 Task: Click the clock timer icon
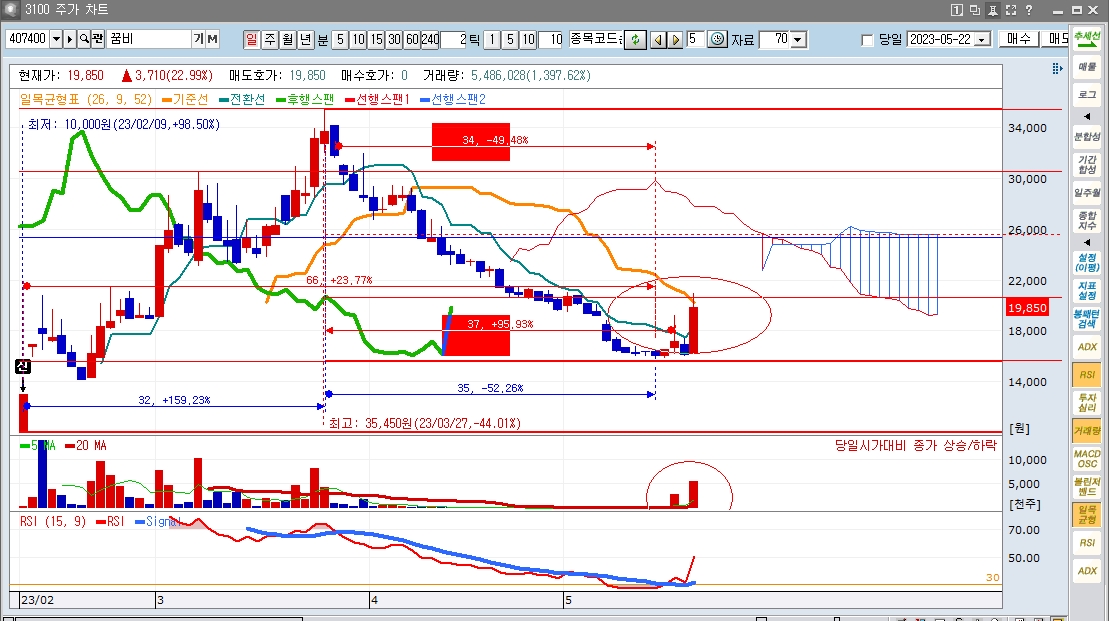pyautogui.click(x=717, y=39)
